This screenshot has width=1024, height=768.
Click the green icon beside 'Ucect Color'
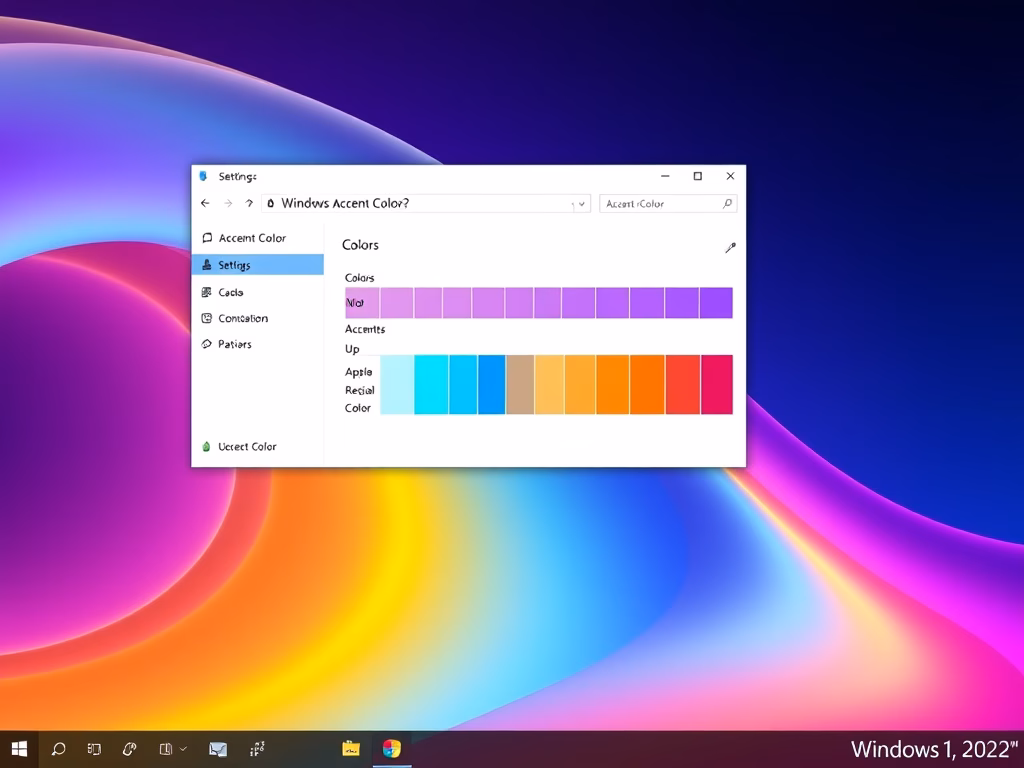(206, 446)
